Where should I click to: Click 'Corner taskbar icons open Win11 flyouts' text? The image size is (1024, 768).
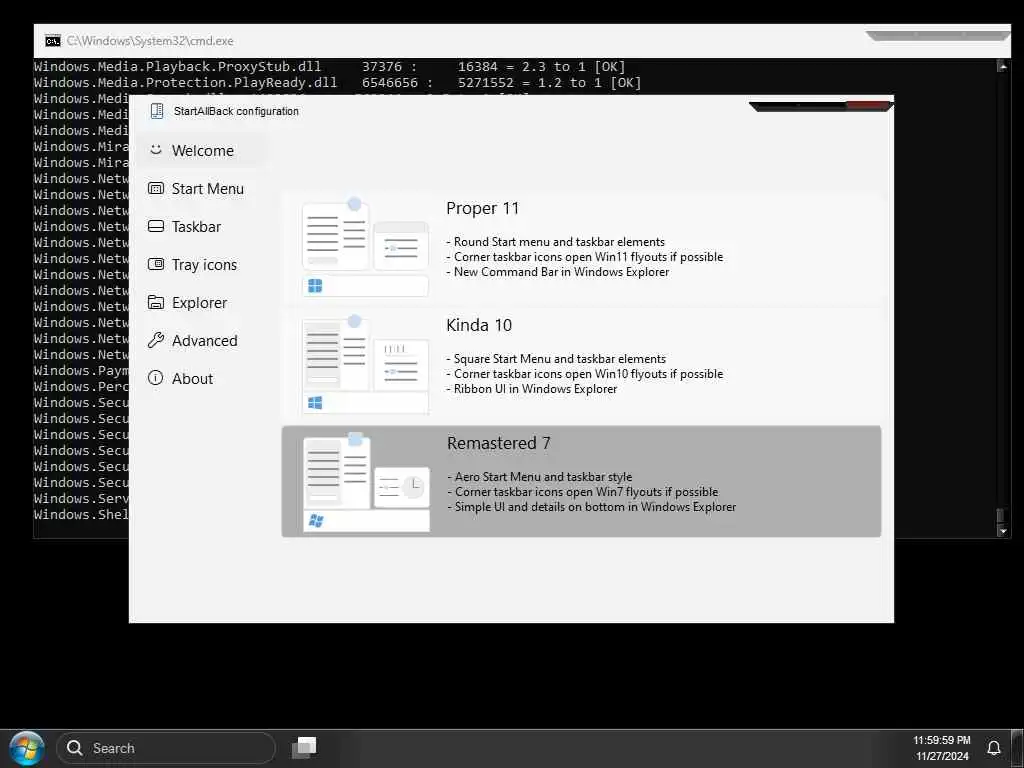[588, 257]
